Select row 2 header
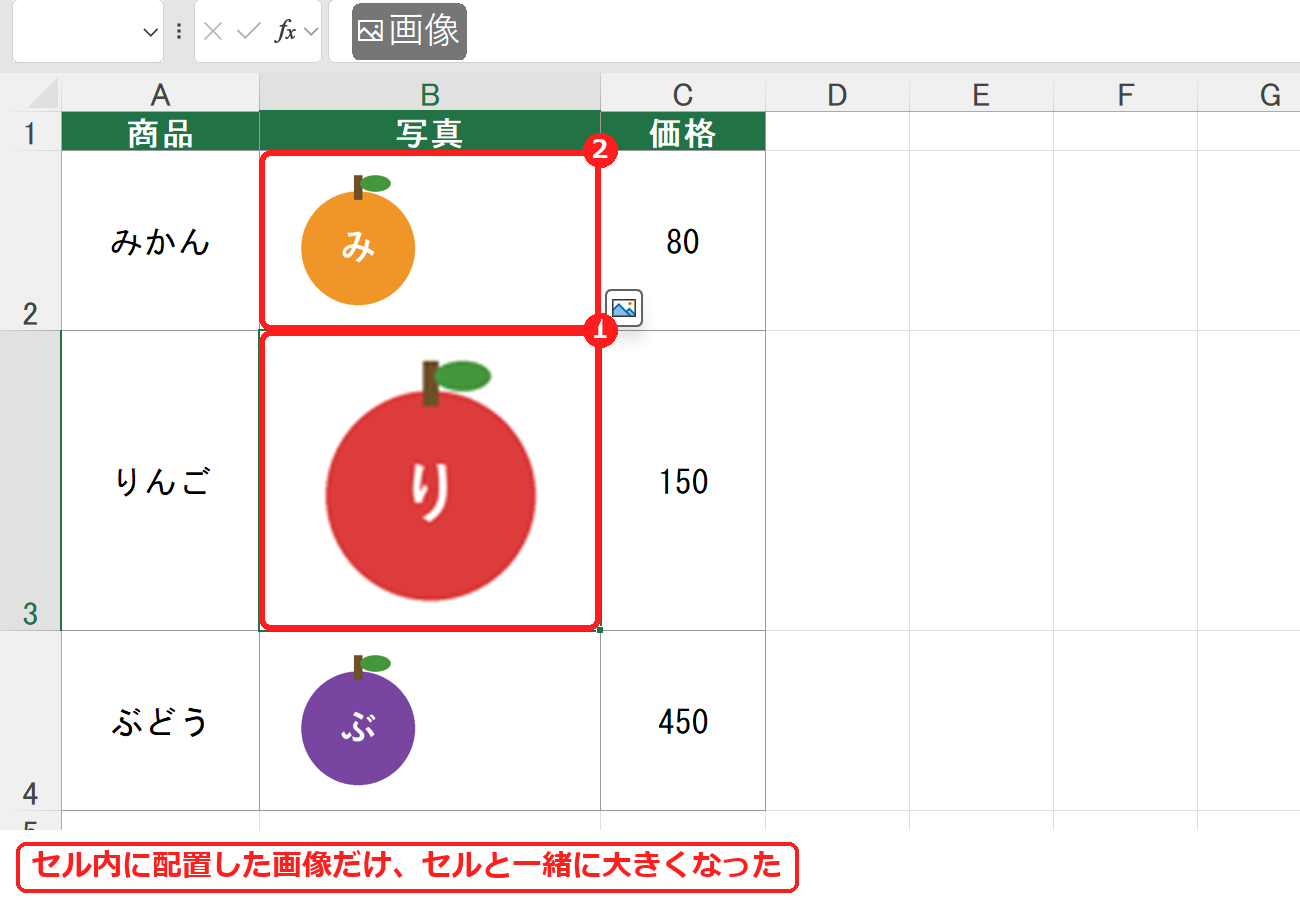The width and height of the screenshot is (1300, 900). coord(30,240)
